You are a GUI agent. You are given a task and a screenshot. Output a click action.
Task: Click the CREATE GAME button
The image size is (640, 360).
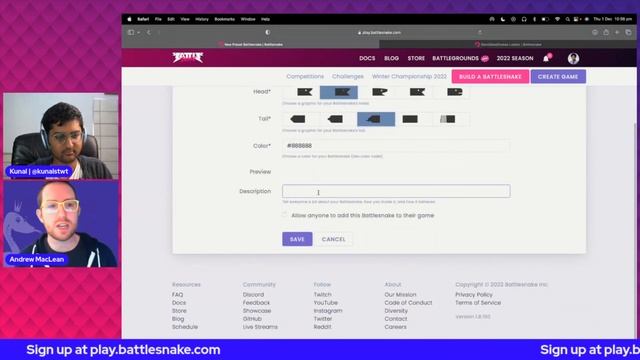(x=558, y=76)
